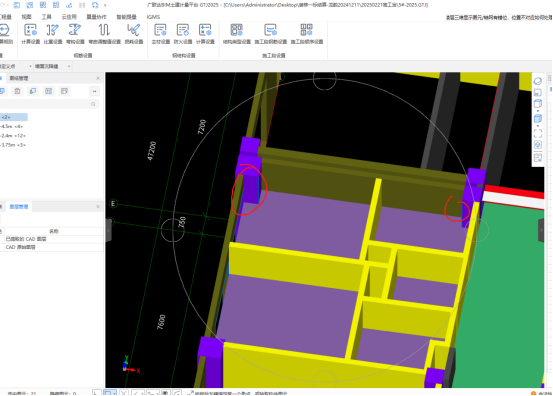This screenshot has height=396, width=553.
Task: Open 结构类型设置 in the ribbon
Action: (237, 34)
